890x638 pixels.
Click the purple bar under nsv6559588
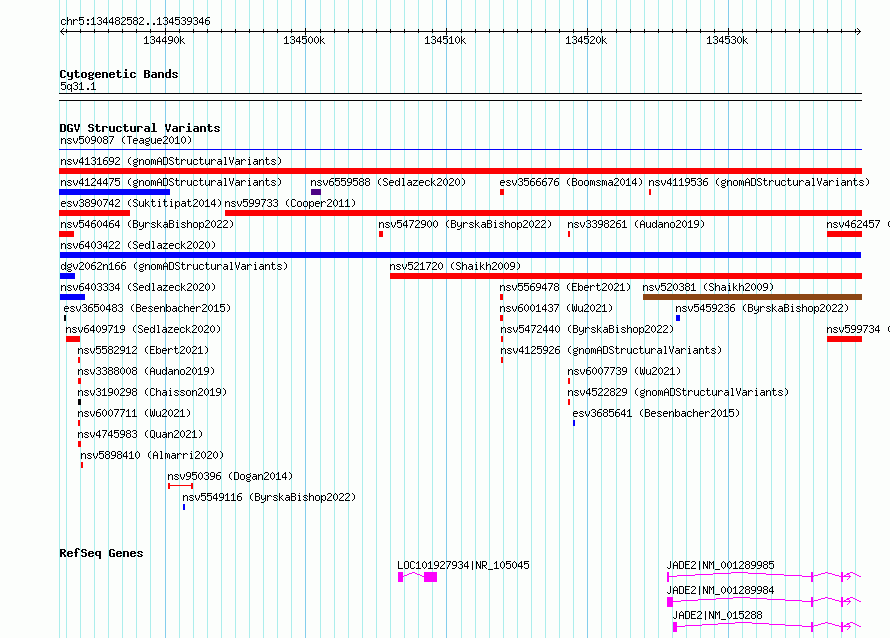point(316,192)
